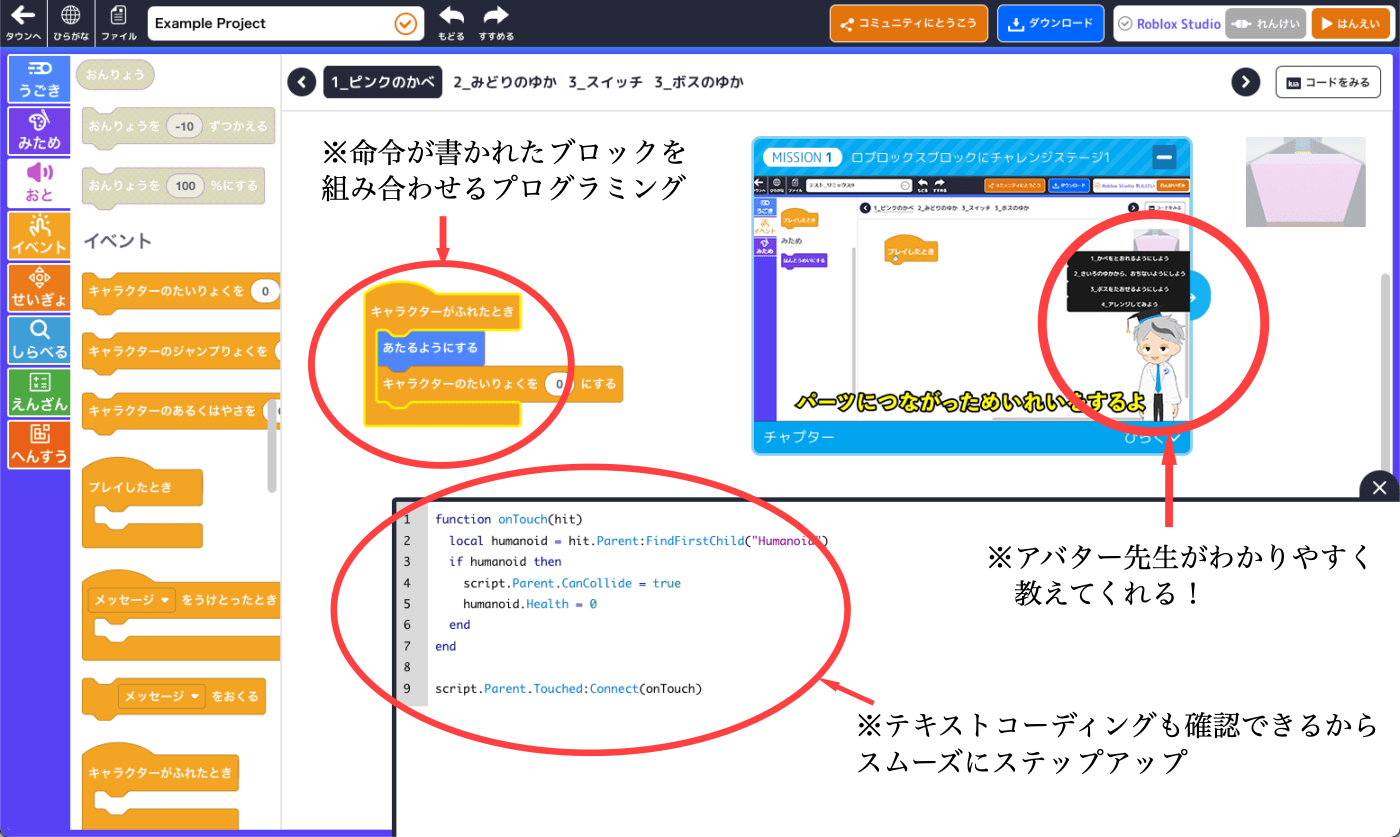Click value 0 in workspace たいりょく block
The image size is (1400, 837).
click(x=561, y=384)
